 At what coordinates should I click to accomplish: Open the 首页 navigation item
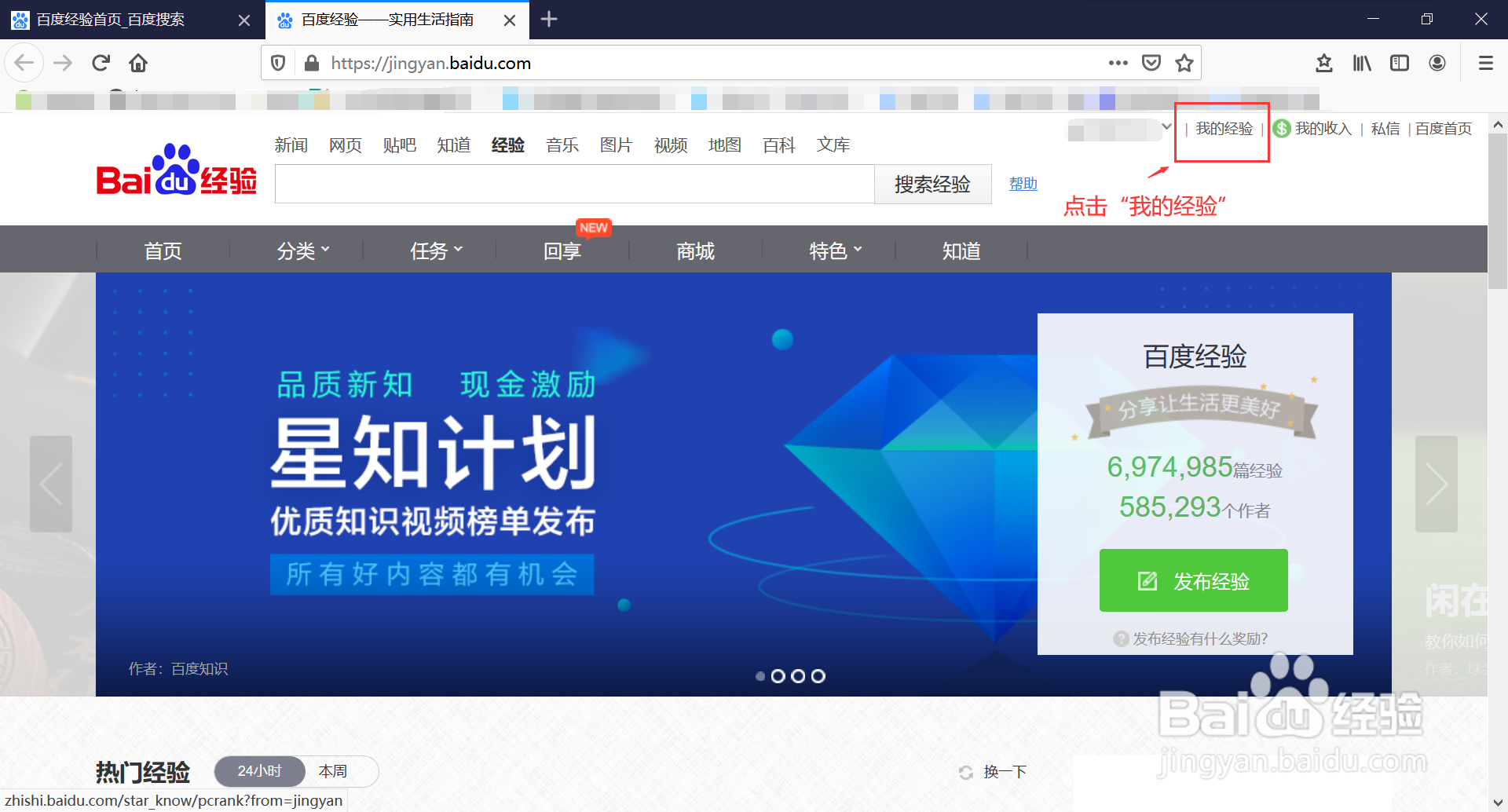click(x=163, y=251)
